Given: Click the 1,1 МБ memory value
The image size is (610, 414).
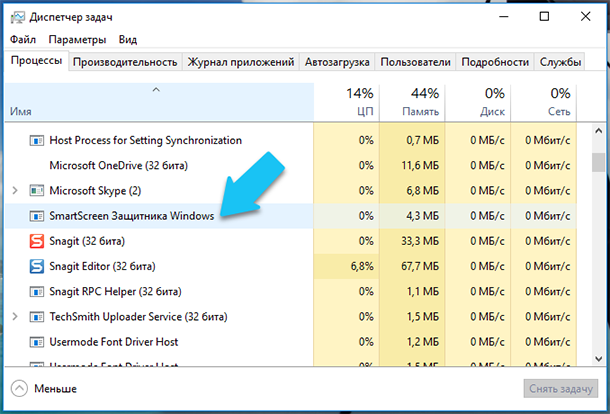Looking at the screenshot, I should (x=422, y=291).
